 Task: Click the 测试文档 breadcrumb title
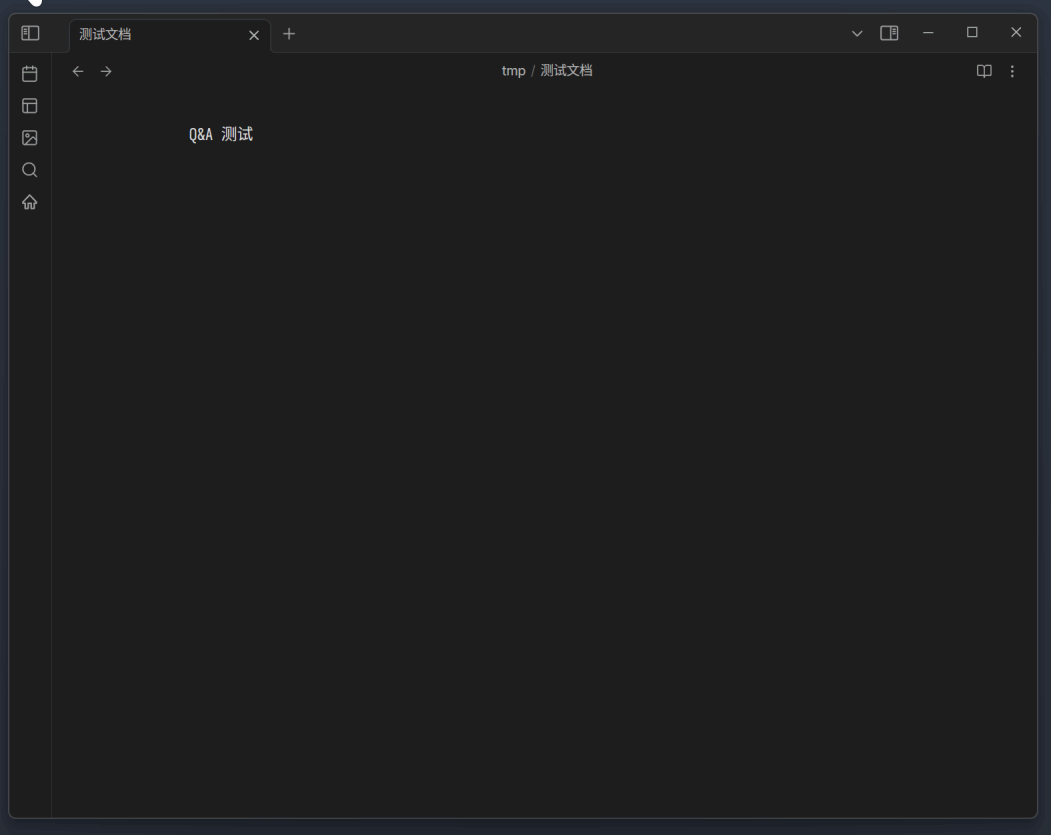click(x=566, y=71)
